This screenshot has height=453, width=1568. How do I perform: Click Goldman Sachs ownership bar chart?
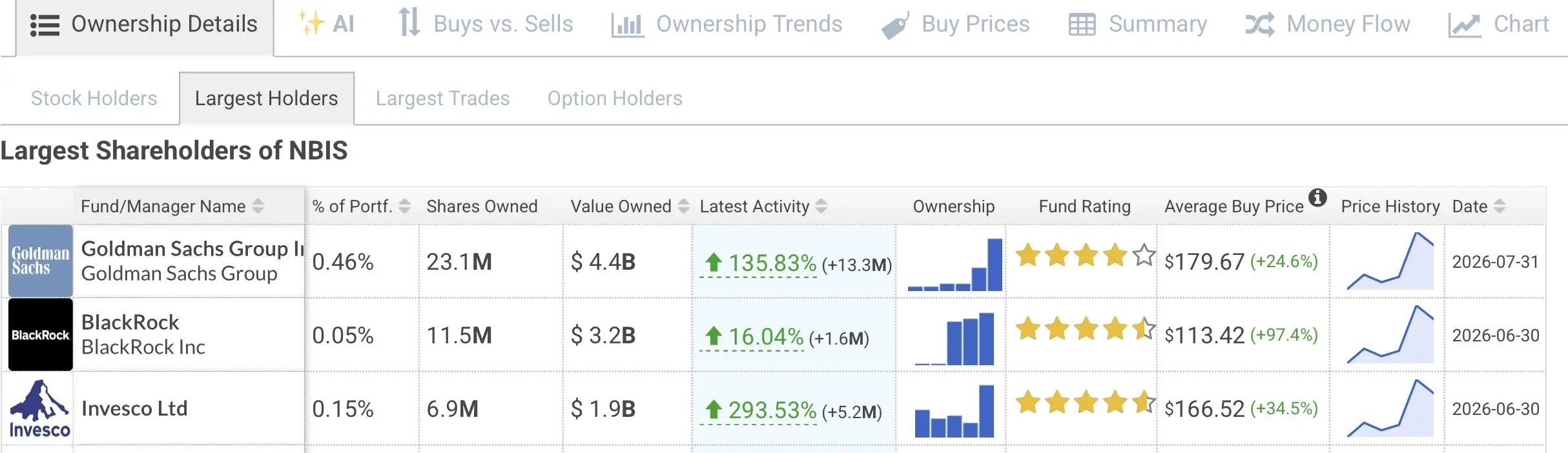pyautogui.click(x=954, y=264)
